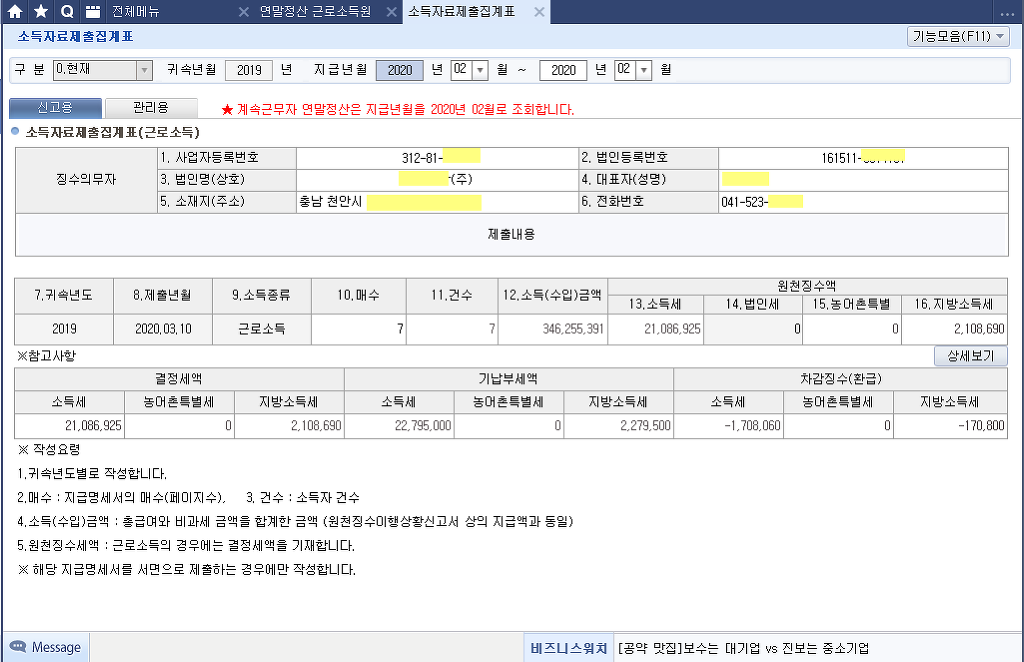
Task: Open the more options ellipsis at top right
Action: coord(1006,12)
